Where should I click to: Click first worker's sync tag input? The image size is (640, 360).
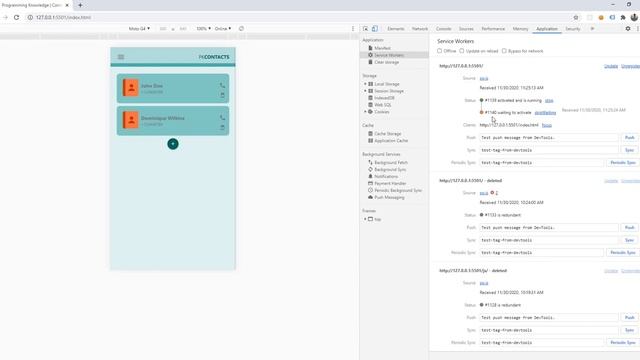(549, 150)
